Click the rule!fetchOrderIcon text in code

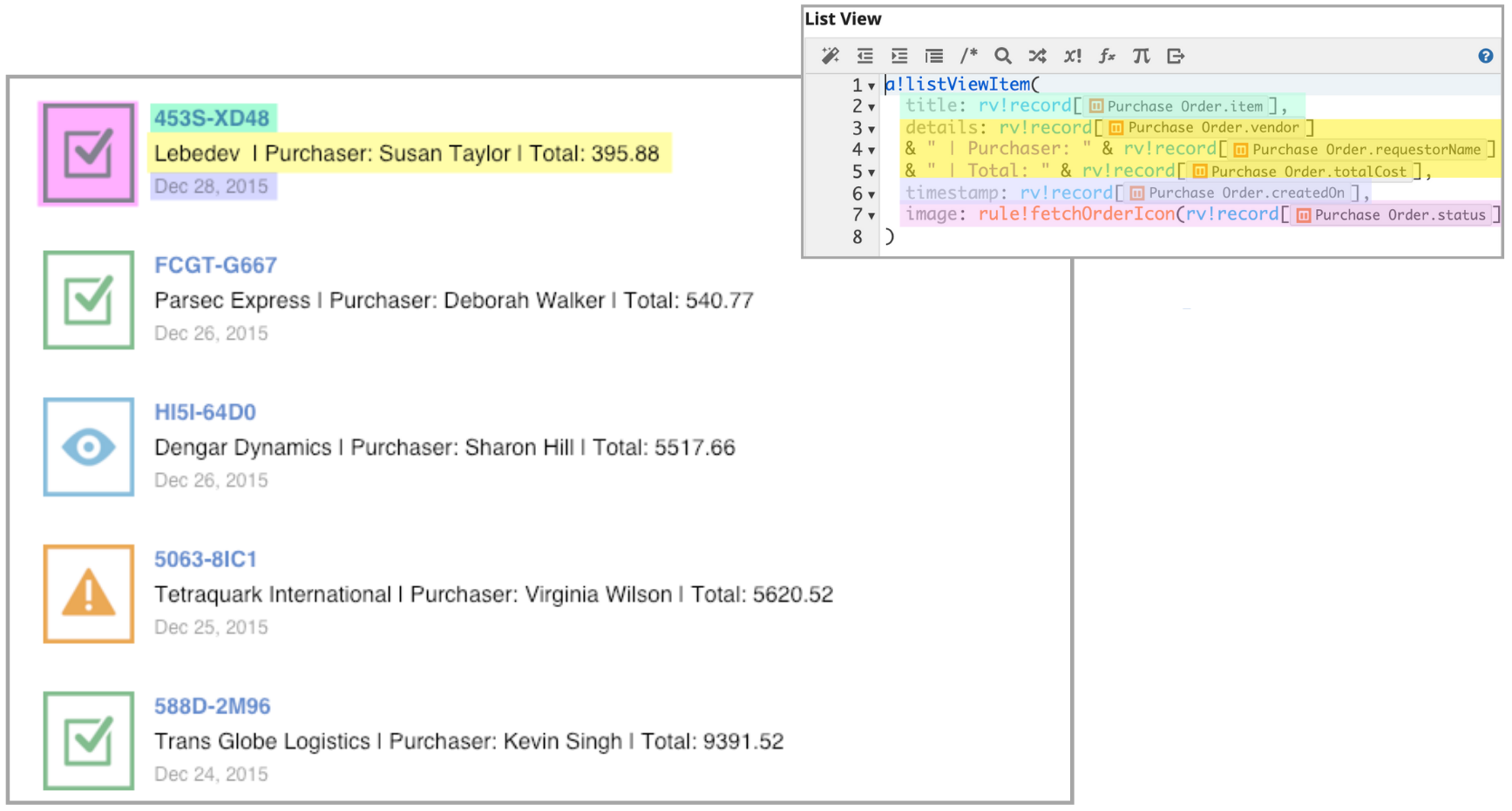(1076, 214)
